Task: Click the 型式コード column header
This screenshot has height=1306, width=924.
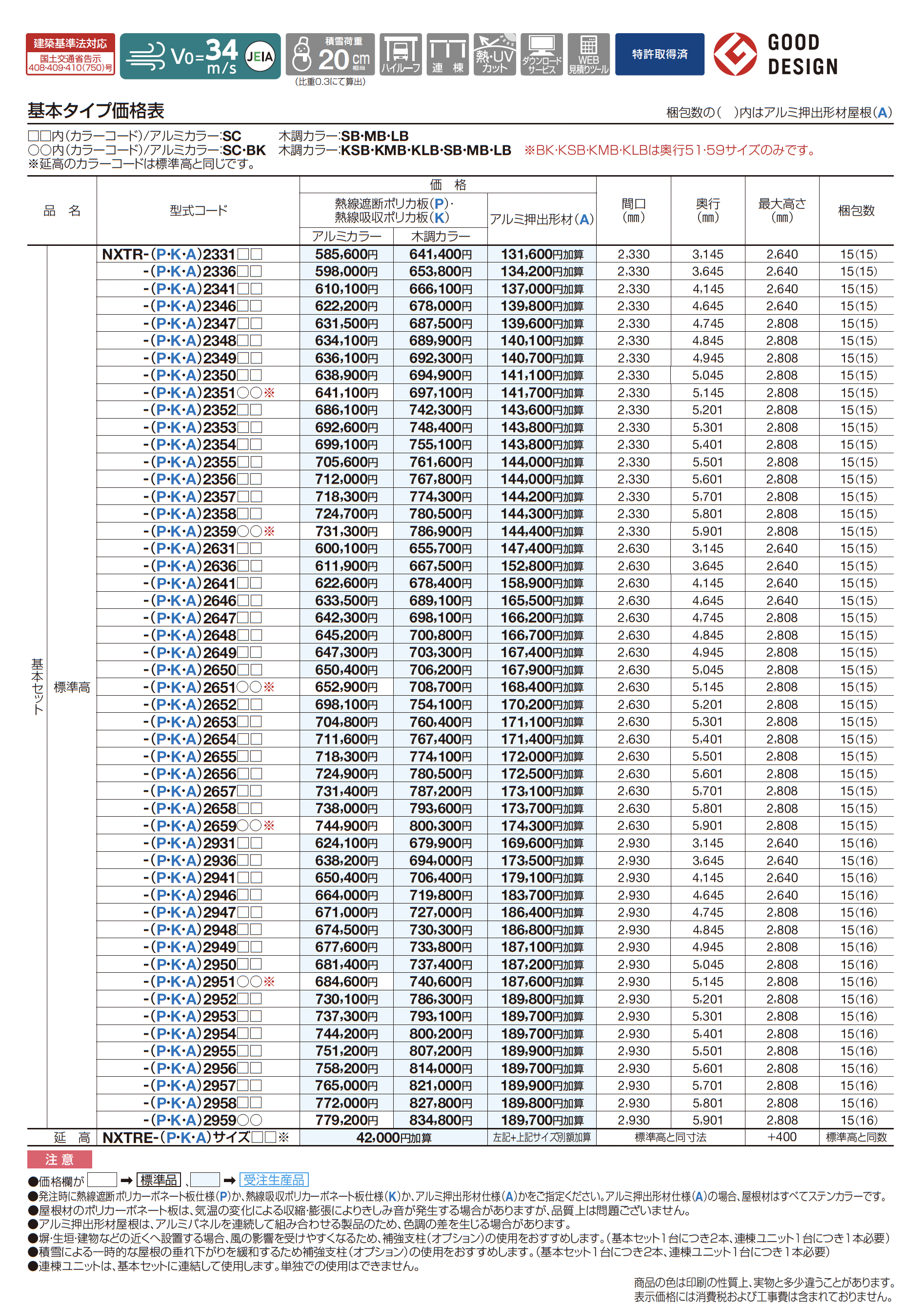Action: tap(198, 210)
